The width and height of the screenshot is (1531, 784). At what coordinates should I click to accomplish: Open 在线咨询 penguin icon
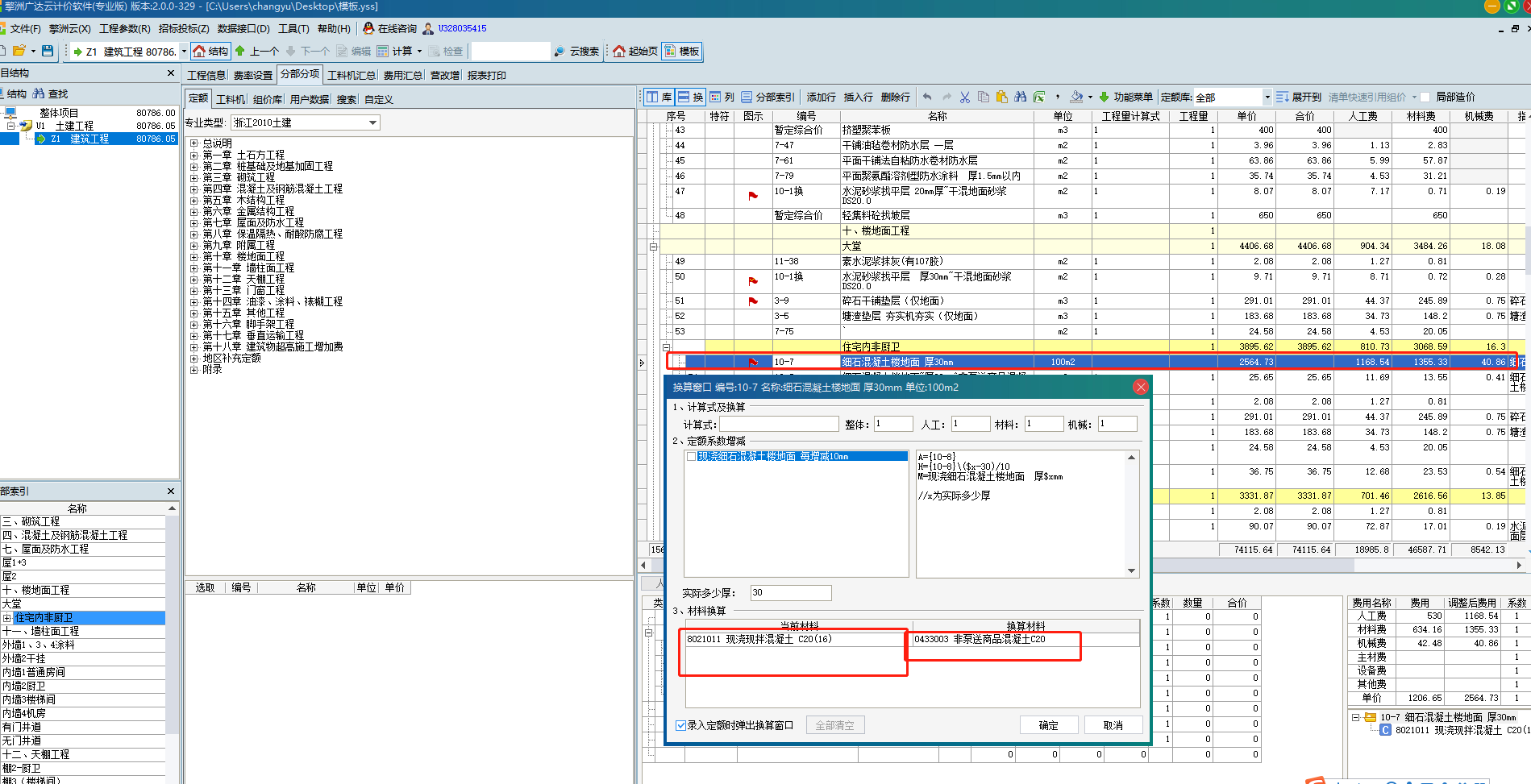(368, 28)
